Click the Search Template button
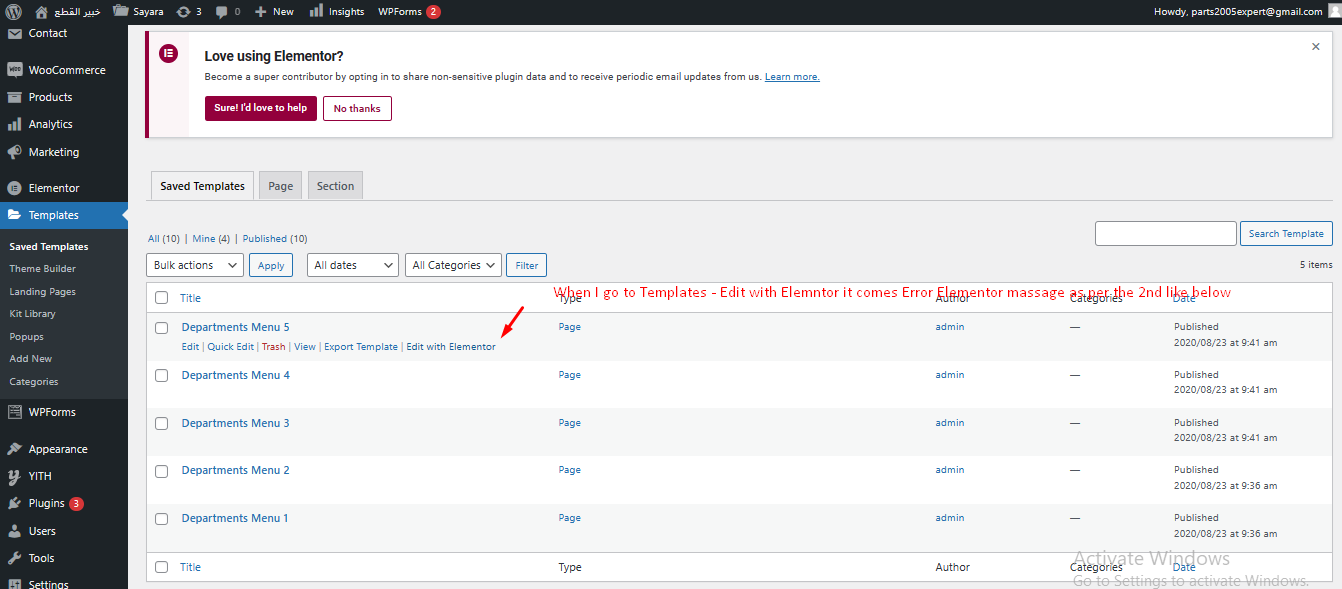The width and height of the screenshot is (1342, 589). click(x=1286, y=233)
